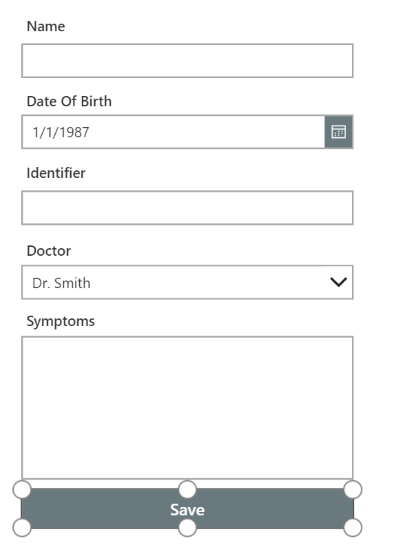Image resolution: width=395 pixels, height=553 pixels.
Task: Select the Symptoms label
Action: [x=61, y=322]
